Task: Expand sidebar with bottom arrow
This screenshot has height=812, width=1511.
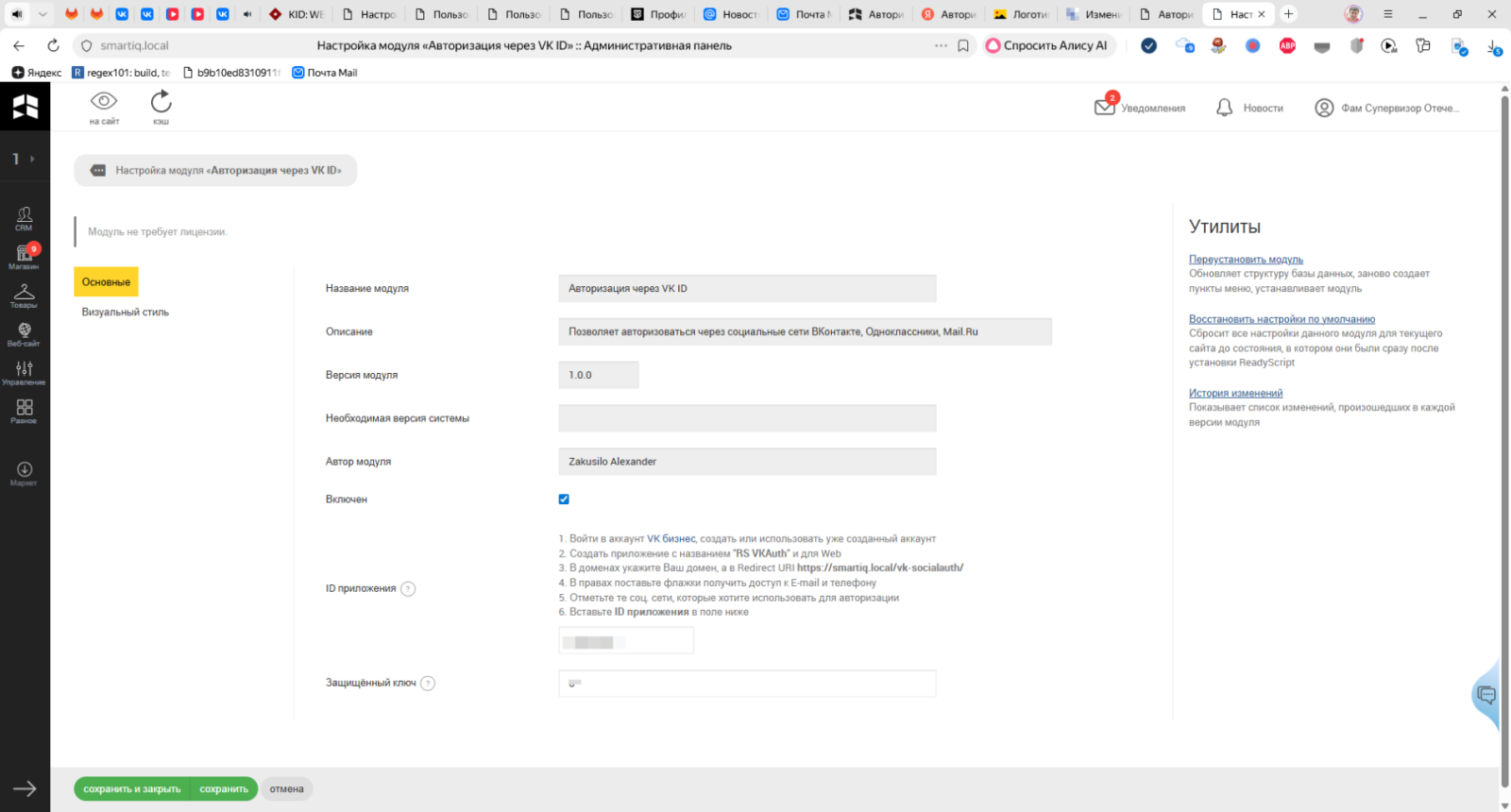Action: (x=25, y=789)
